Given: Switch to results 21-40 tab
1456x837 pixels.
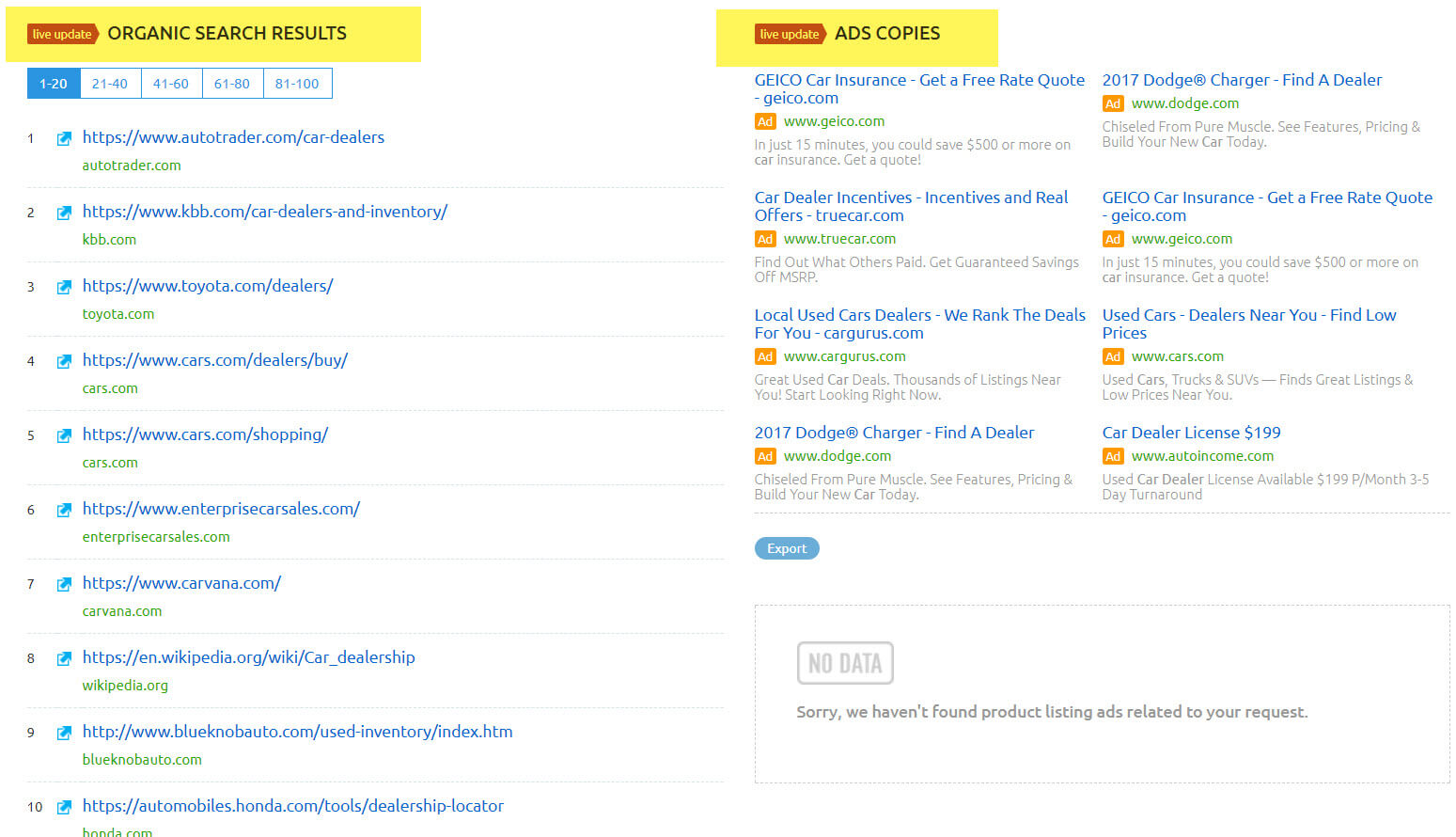Looking at the screenshot, I should coord(110,83).
